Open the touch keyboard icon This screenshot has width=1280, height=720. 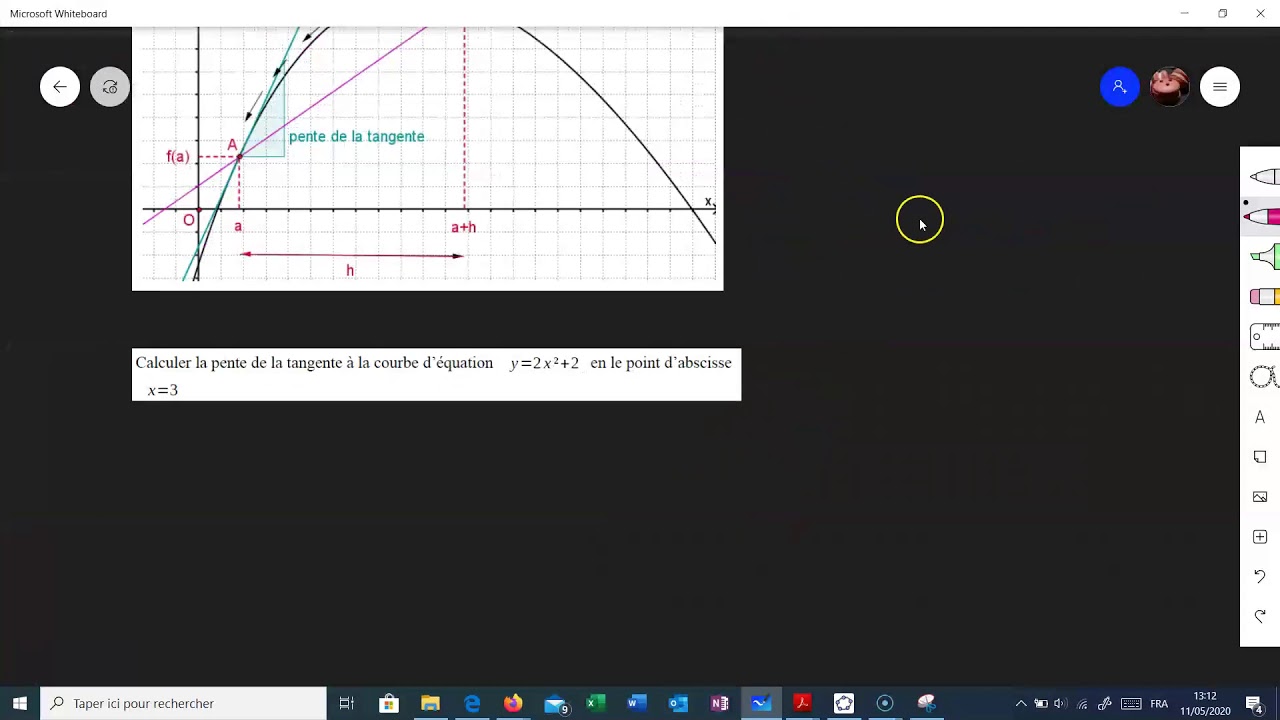(1131, 703)
